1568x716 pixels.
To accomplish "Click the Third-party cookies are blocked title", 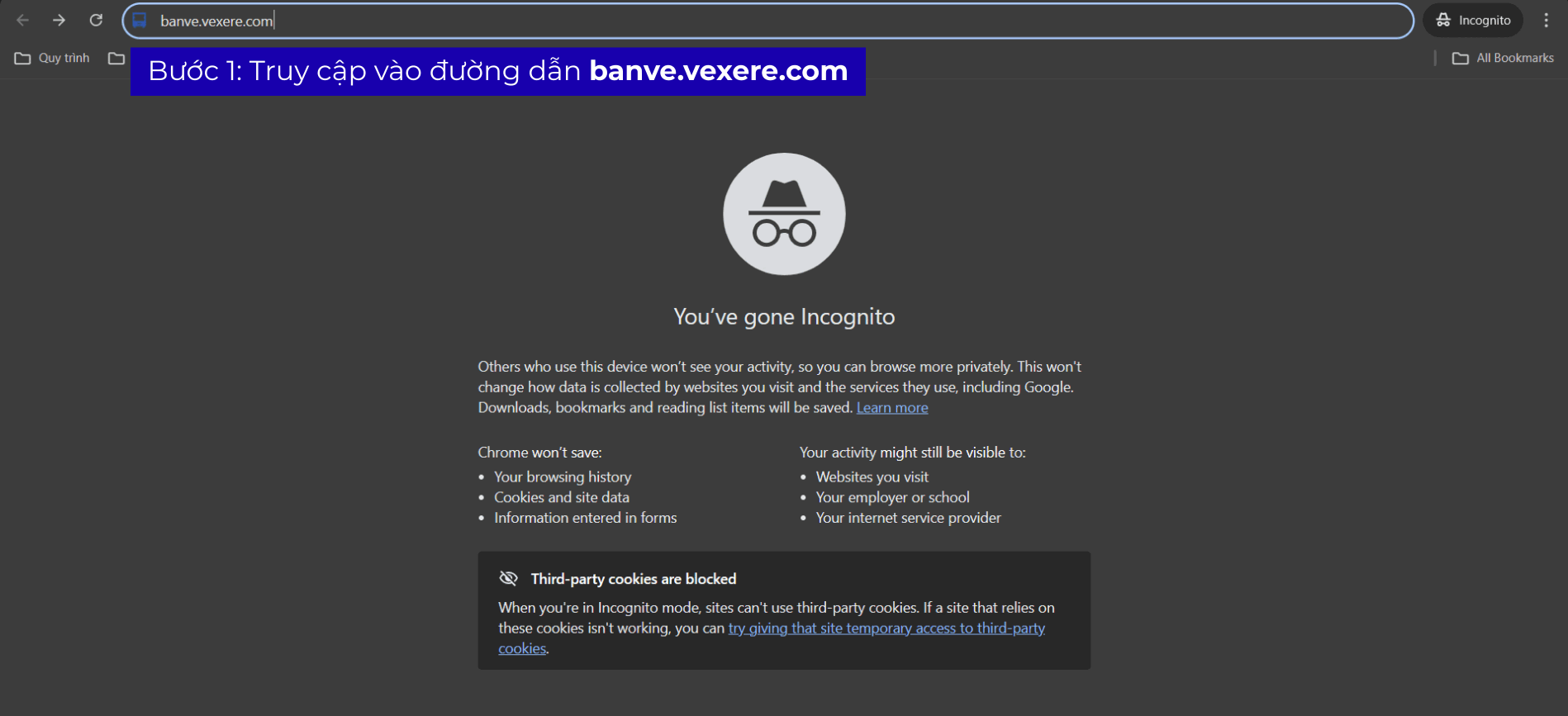I will coord(634,579).
